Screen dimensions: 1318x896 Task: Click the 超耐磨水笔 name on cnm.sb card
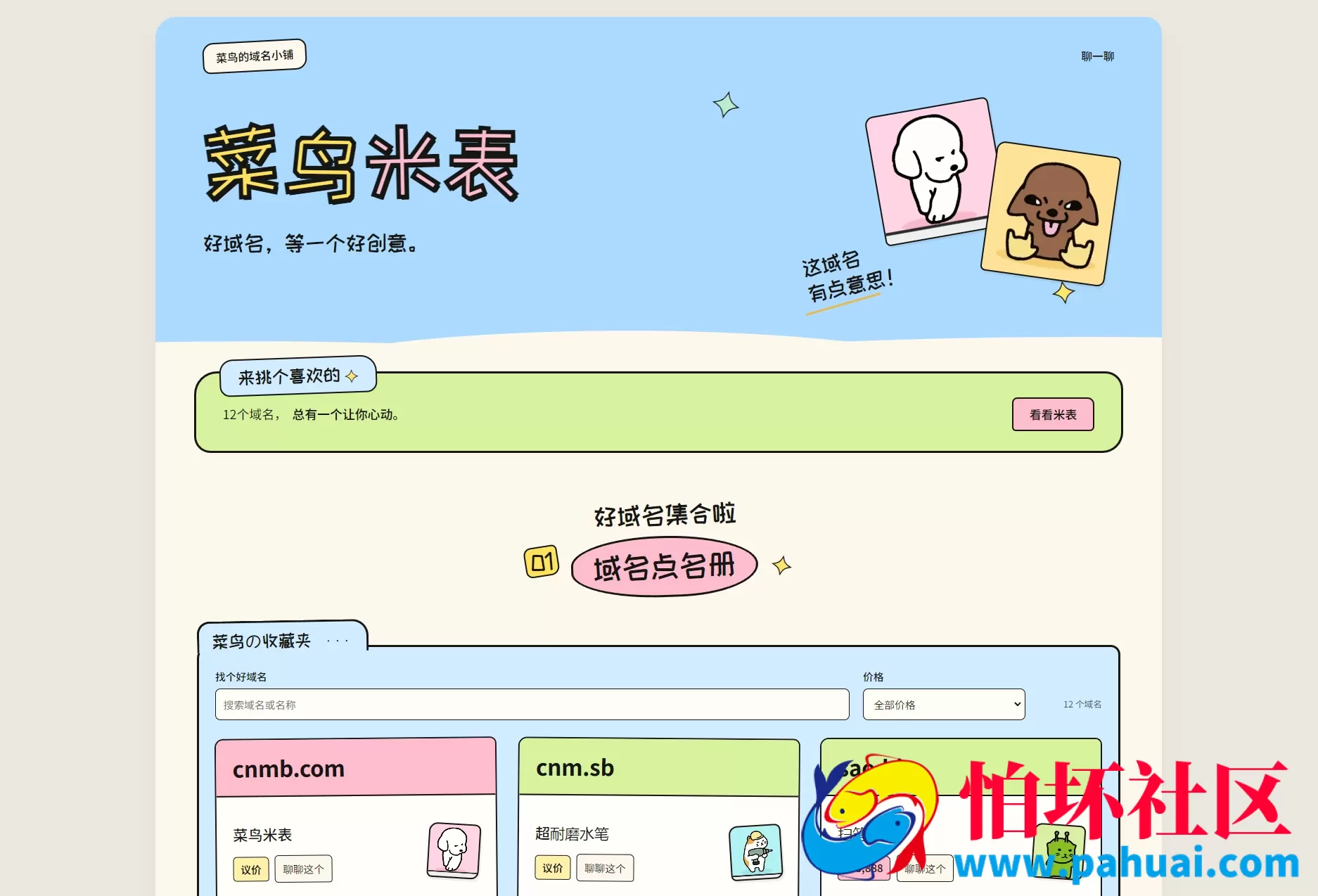(572, 833)
